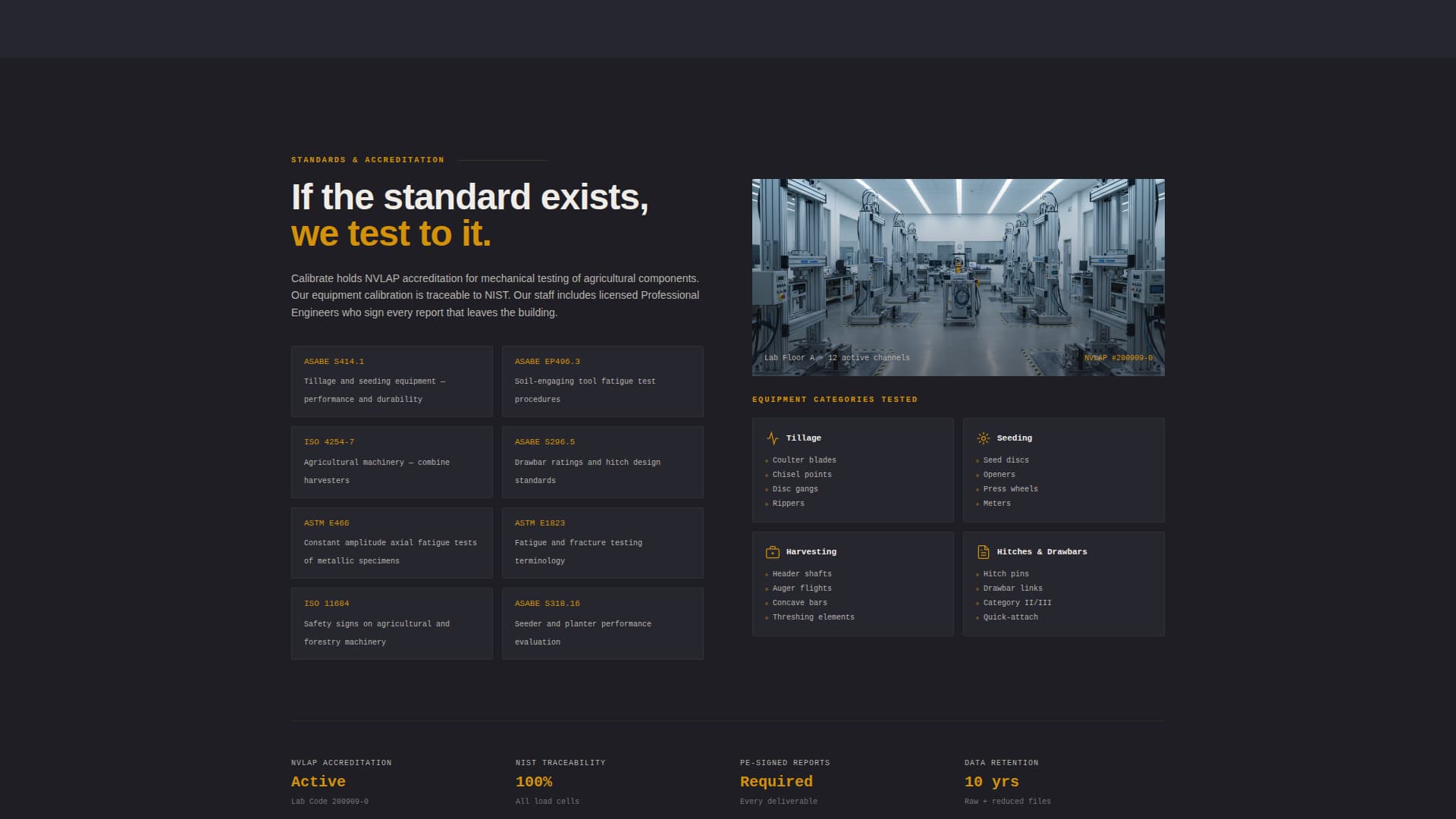This screenshot has width=1456, height=819.
Task: Select the ISO 11684 safety signs card
Action: (391, 623)
